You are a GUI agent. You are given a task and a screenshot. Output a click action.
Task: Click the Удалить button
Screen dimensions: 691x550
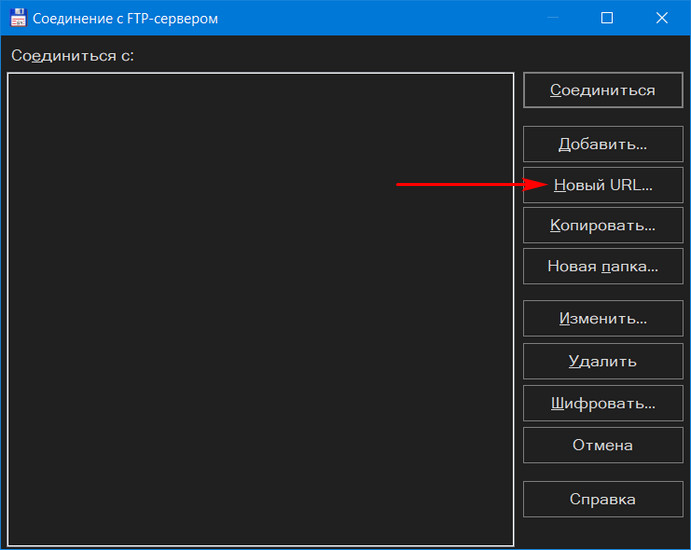tap(603, 361)
